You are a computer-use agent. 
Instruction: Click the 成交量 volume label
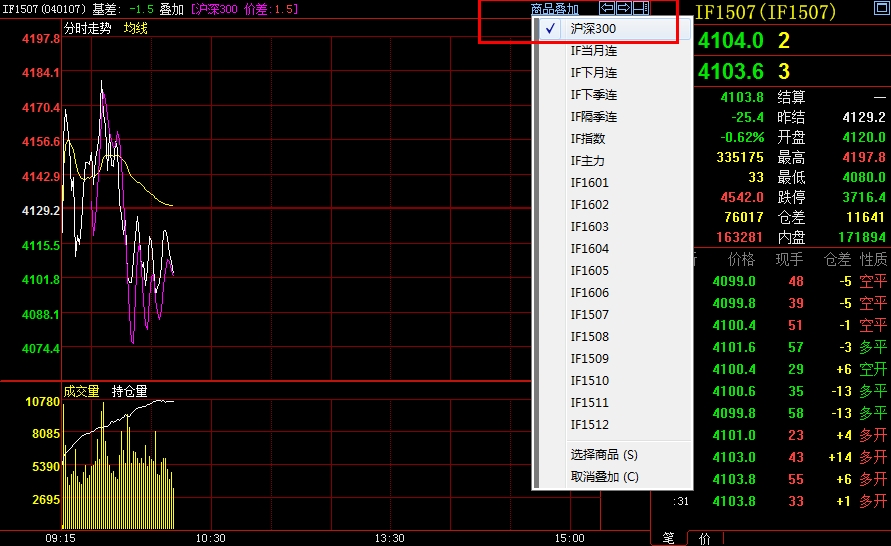click(82, 391)
